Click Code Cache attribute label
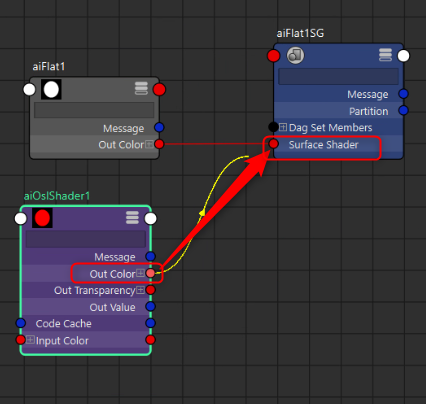The width and height of the screenshot is (426, 404). pyautogui.click(x=63, y=324)
